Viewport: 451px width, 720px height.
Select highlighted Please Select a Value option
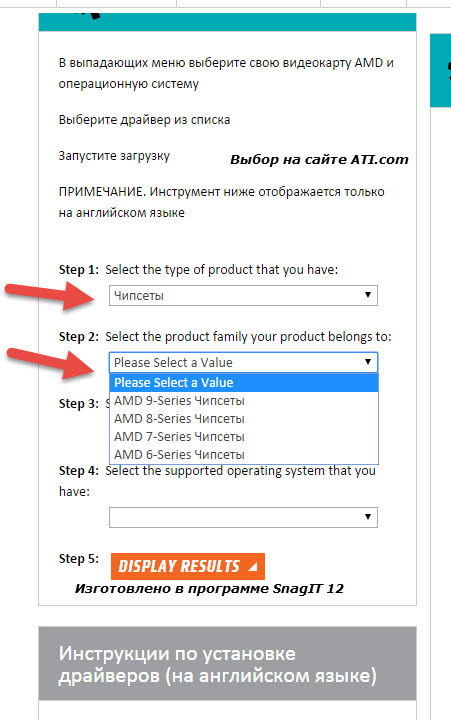point(243,382)
